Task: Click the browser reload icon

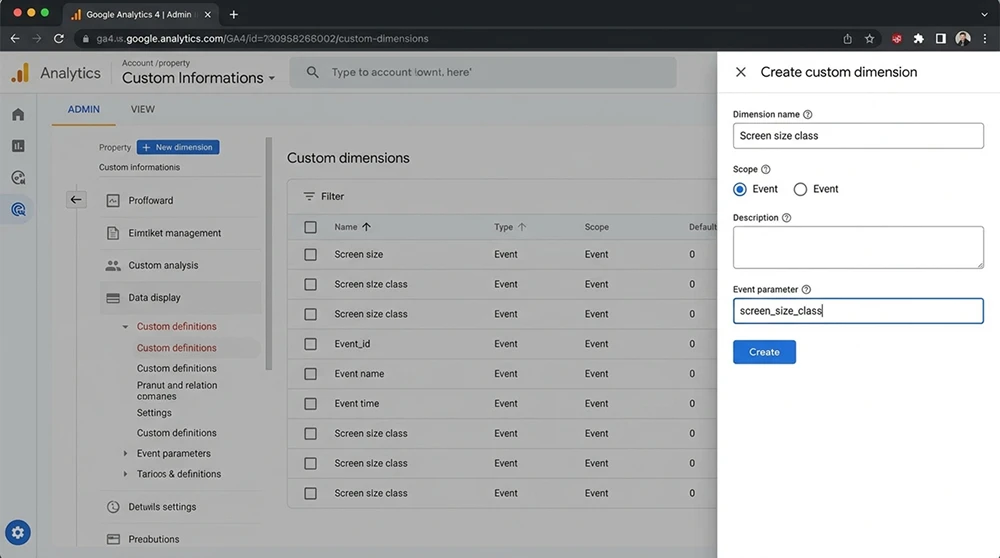Action: click(59, 39)
